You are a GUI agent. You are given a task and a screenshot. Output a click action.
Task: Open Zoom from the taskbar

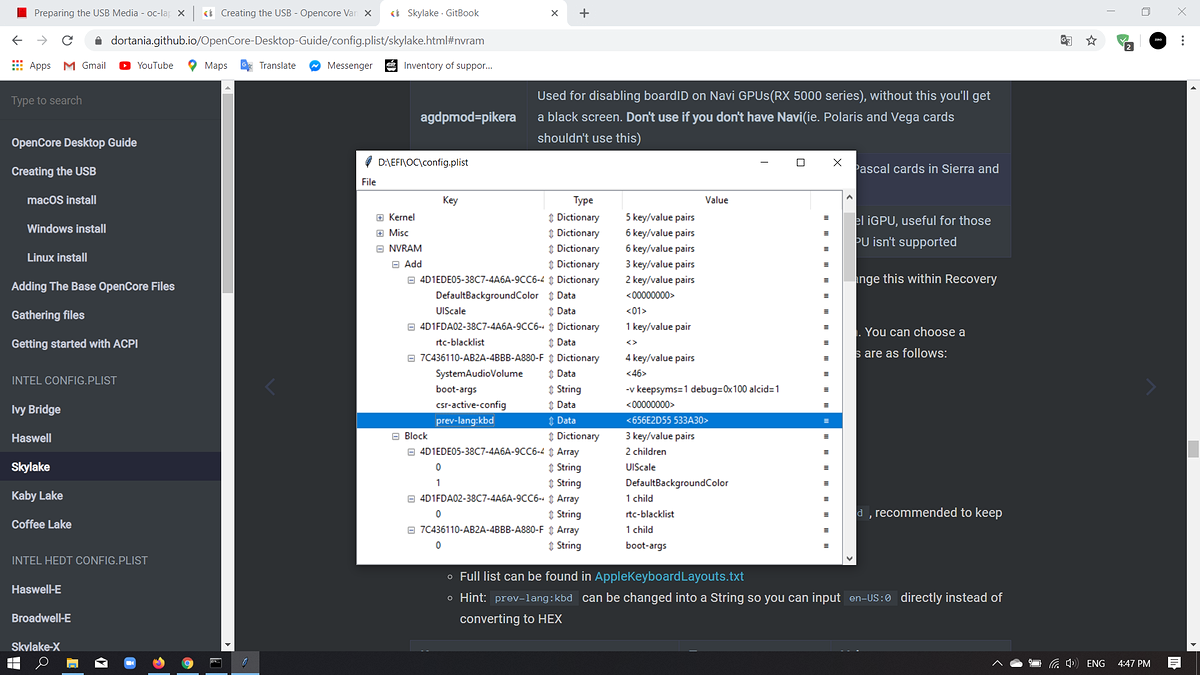pyautogui.click(x=130, y=663)
